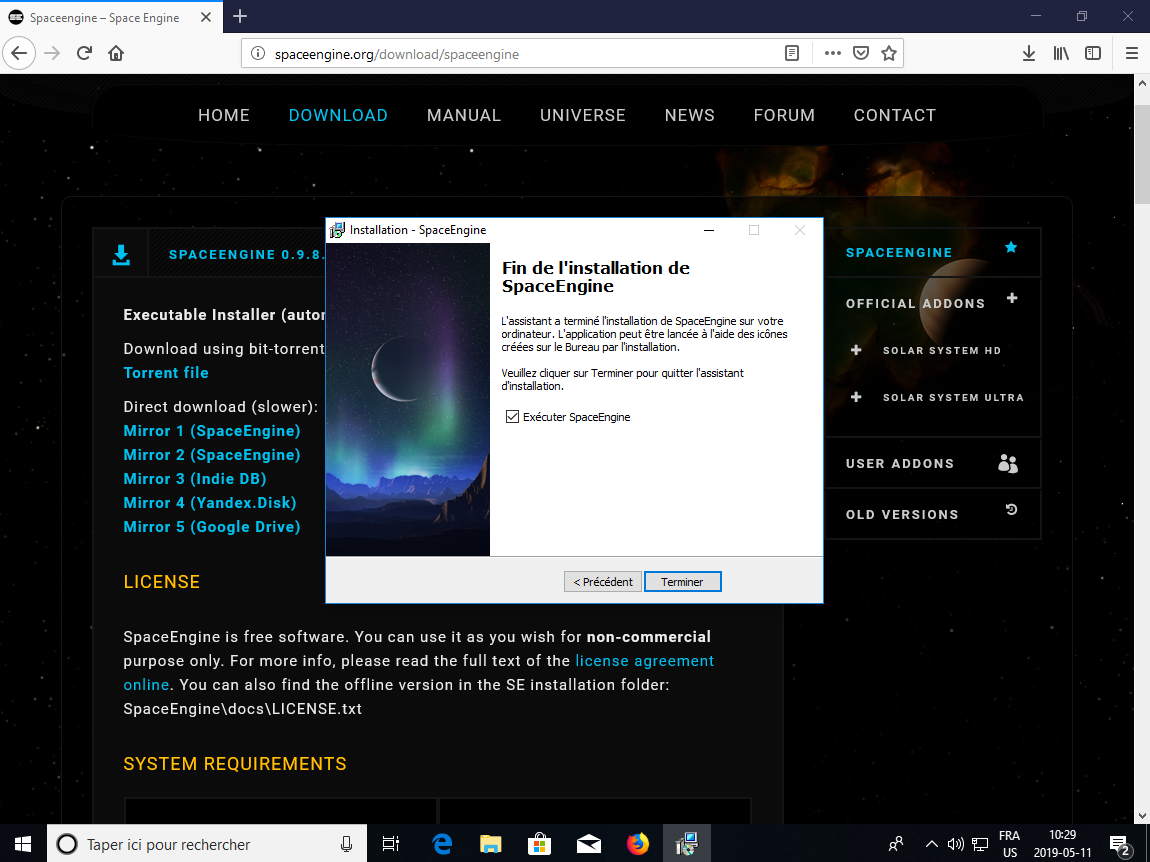The image size is (1150, 862).
Task: Open Microsoft Store from the taskbar
Action: 540,844
